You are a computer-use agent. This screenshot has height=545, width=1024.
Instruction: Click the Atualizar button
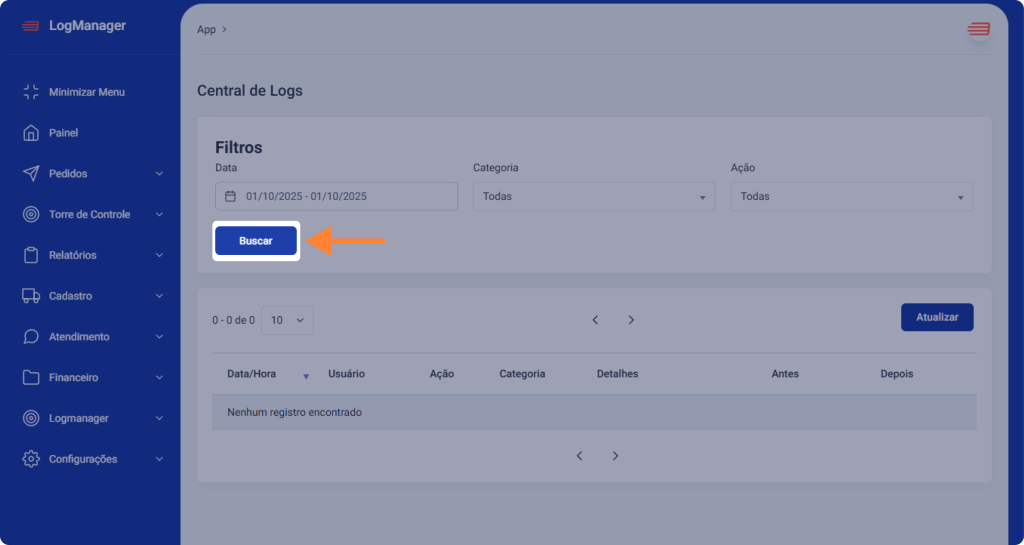click(x=937, y=317)
